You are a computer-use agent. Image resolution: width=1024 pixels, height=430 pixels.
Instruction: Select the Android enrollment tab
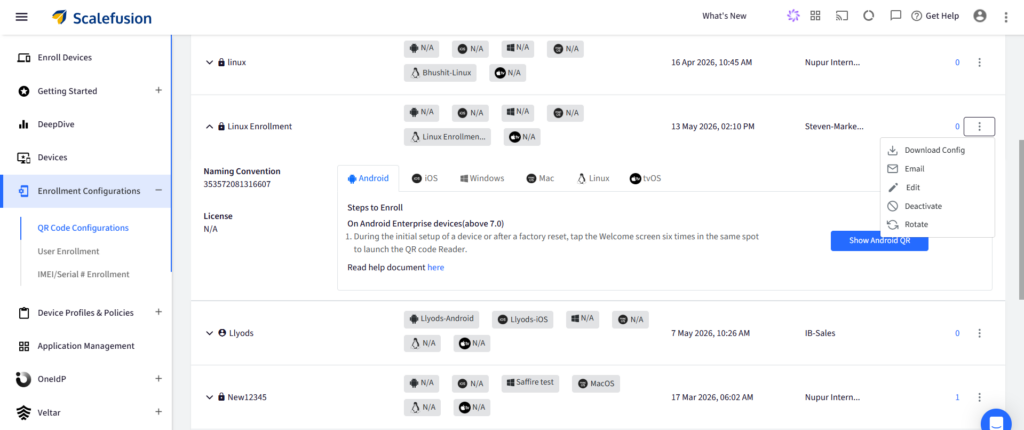[368, 178]
